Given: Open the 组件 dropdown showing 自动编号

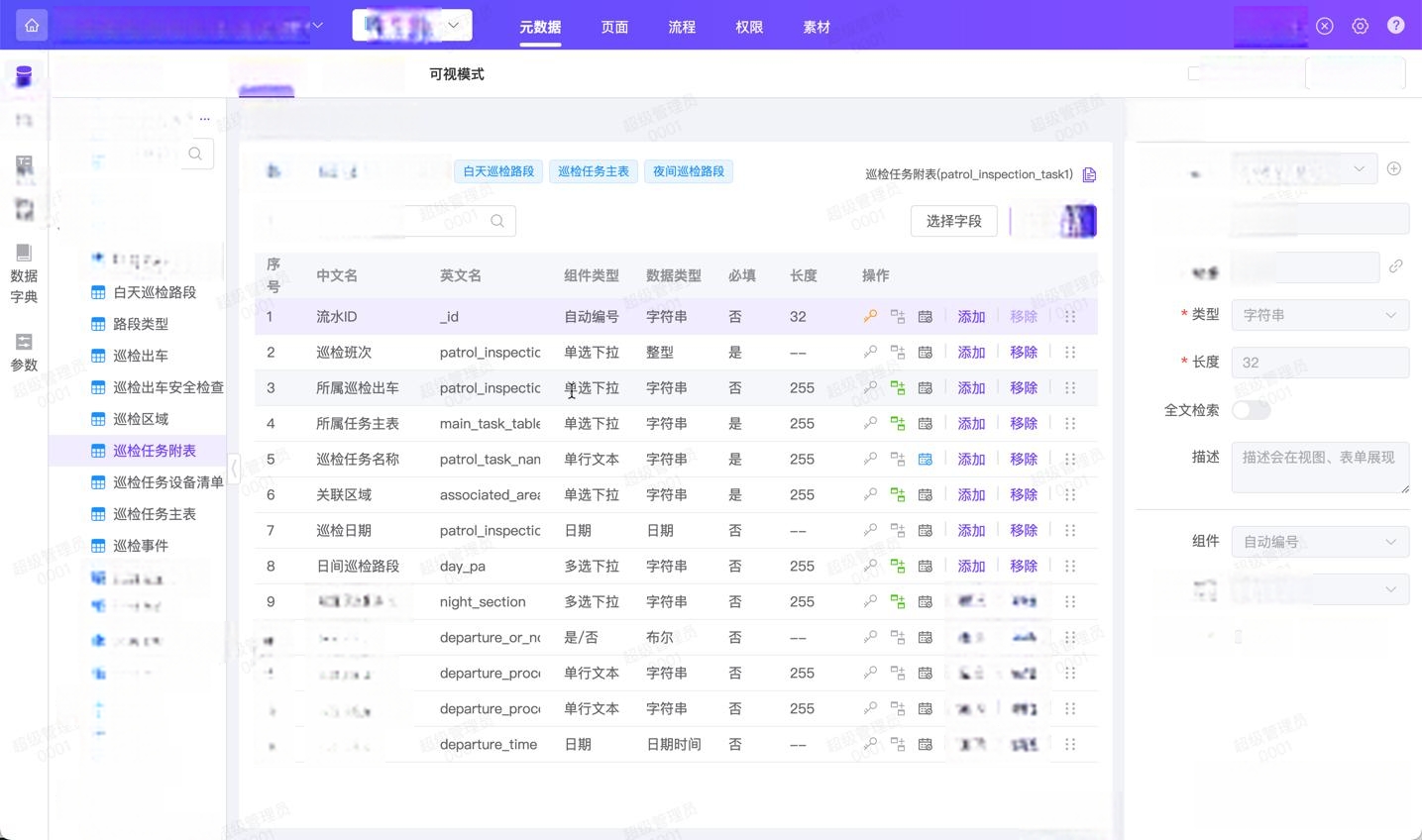Looking at the screenshot, I should tap(1320, 542).
